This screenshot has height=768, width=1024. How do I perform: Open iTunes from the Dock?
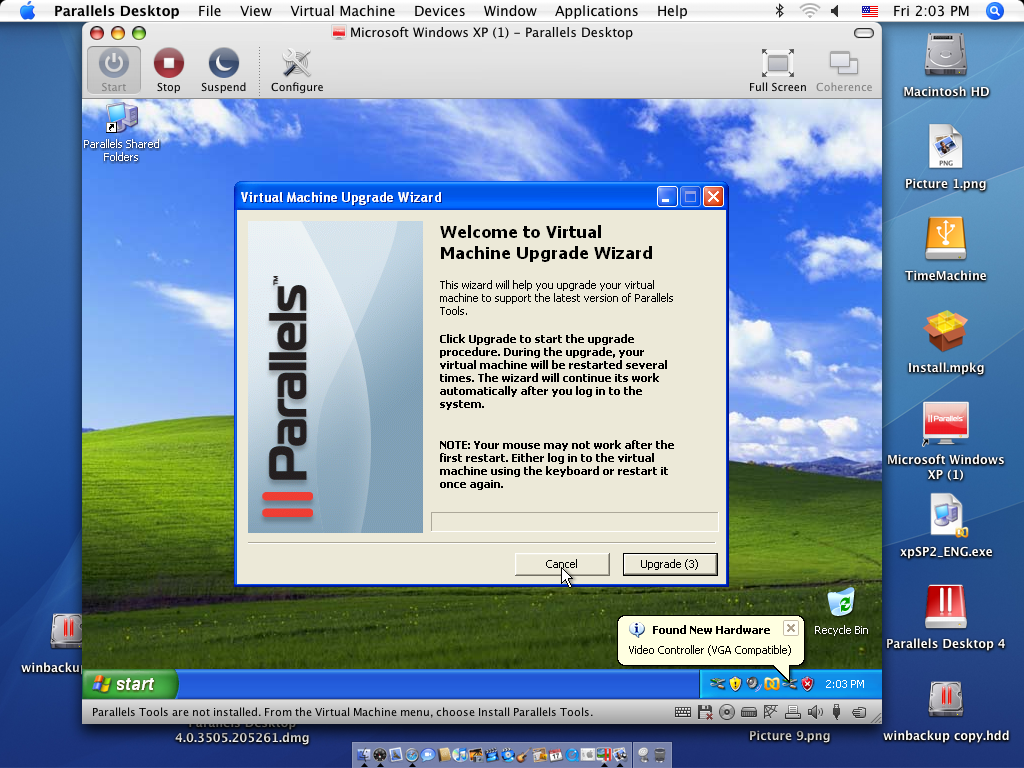pyautogui.click(x=459, y=755)
